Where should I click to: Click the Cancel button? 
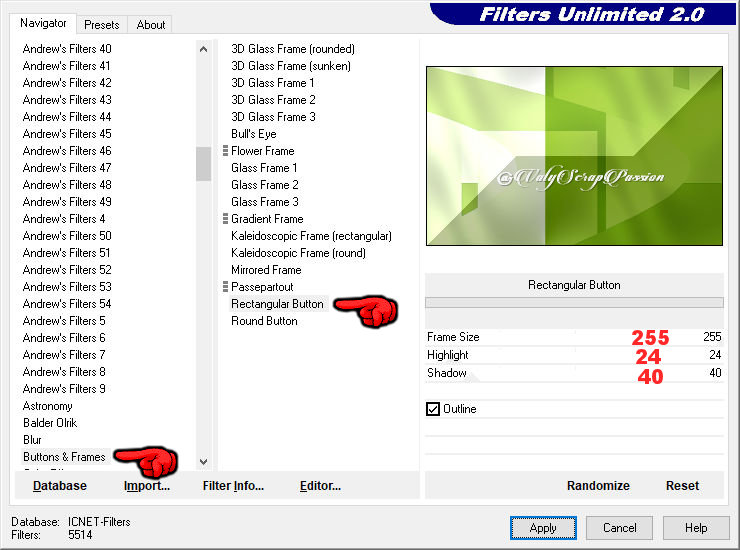pyautogui.click(x=619, y=528)
